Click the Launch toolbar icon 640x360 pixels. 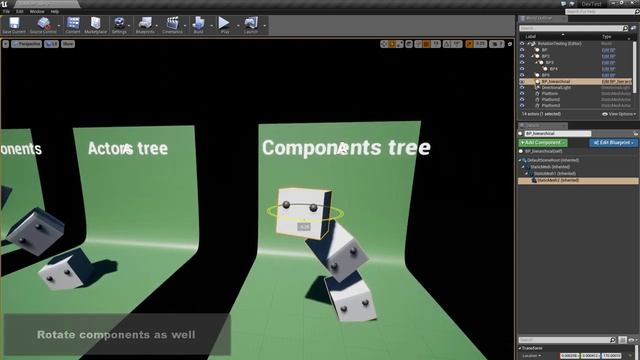coord(251,25)
